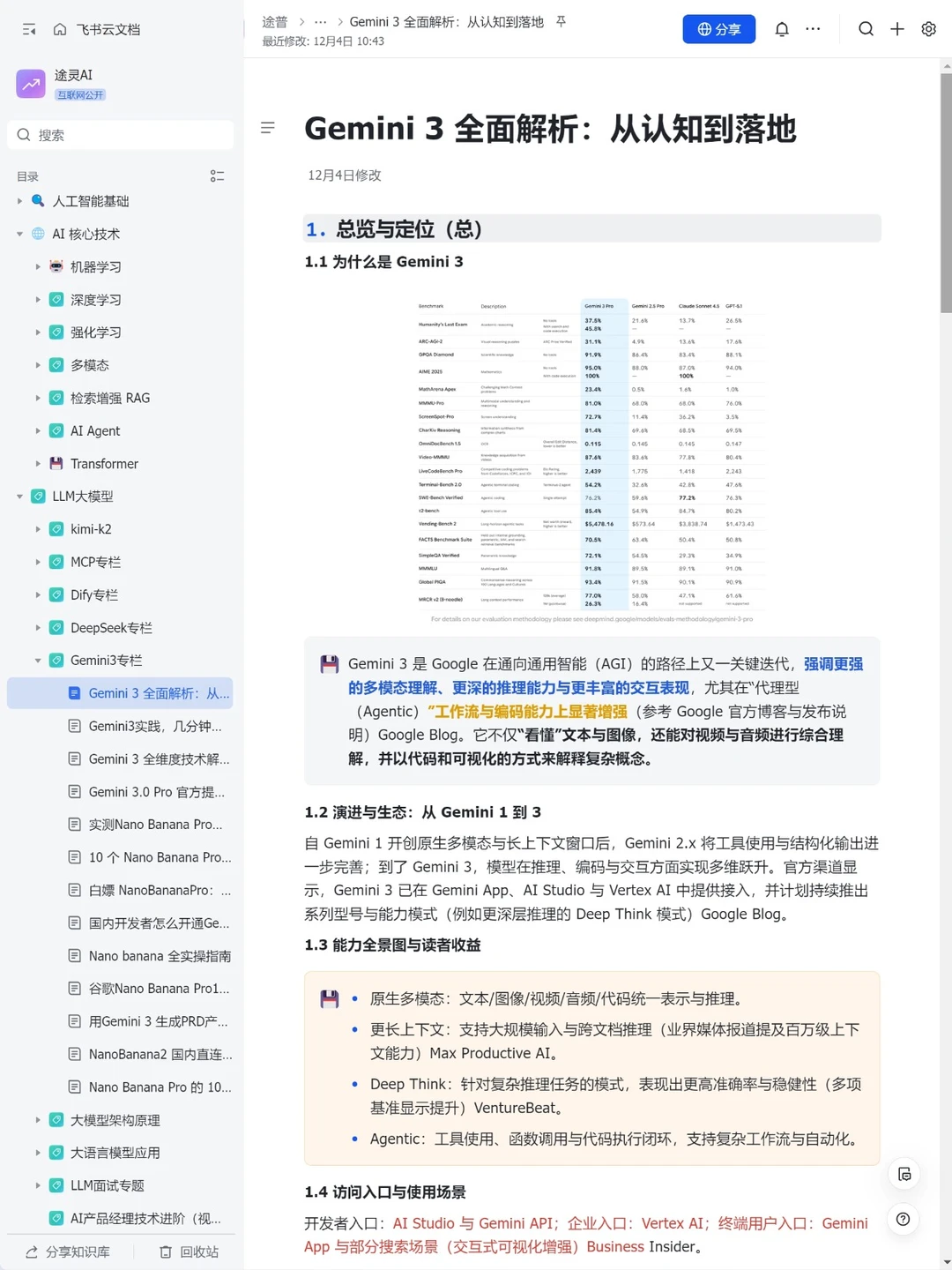
Task: Expand the 检索增强 RAG node arrow
Action: coord(38,398)
